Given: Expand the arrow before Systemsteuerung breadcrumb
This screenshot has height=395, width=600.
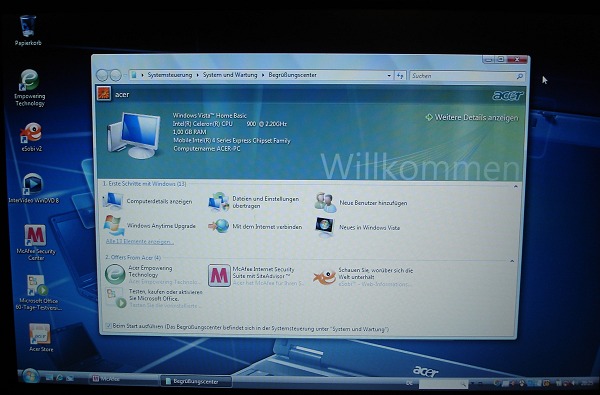Looking at the screenshot, I should coord(143,75).
